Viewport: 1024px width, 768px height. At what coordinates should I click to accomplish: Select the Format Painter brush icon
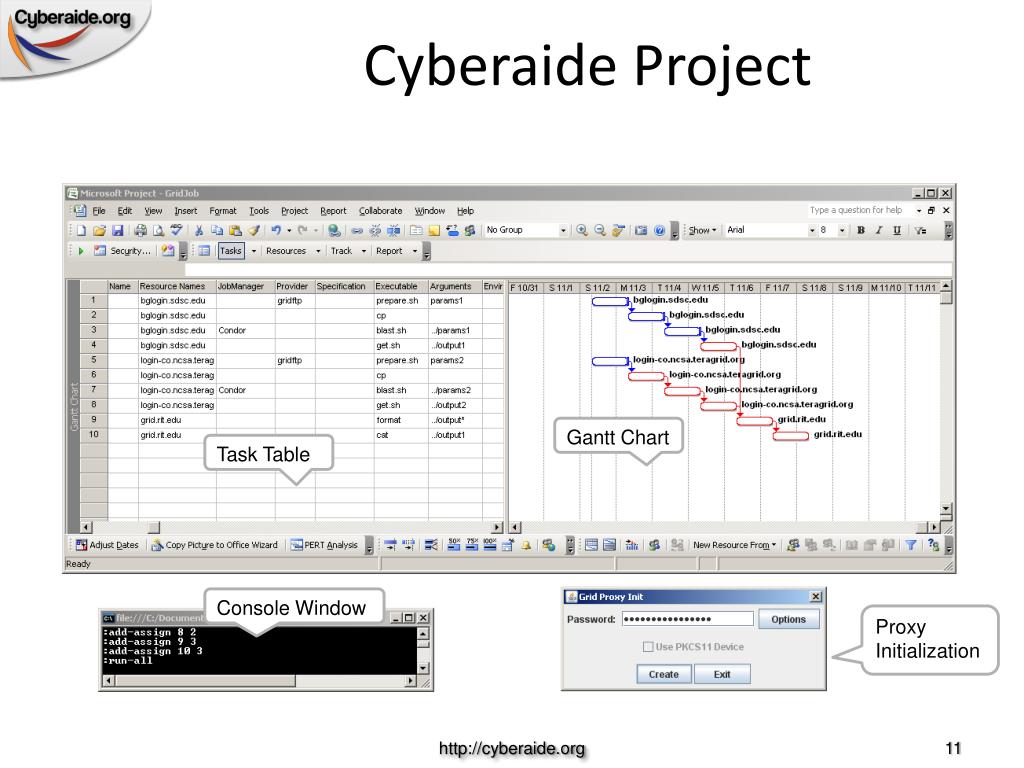click(253, 231)
